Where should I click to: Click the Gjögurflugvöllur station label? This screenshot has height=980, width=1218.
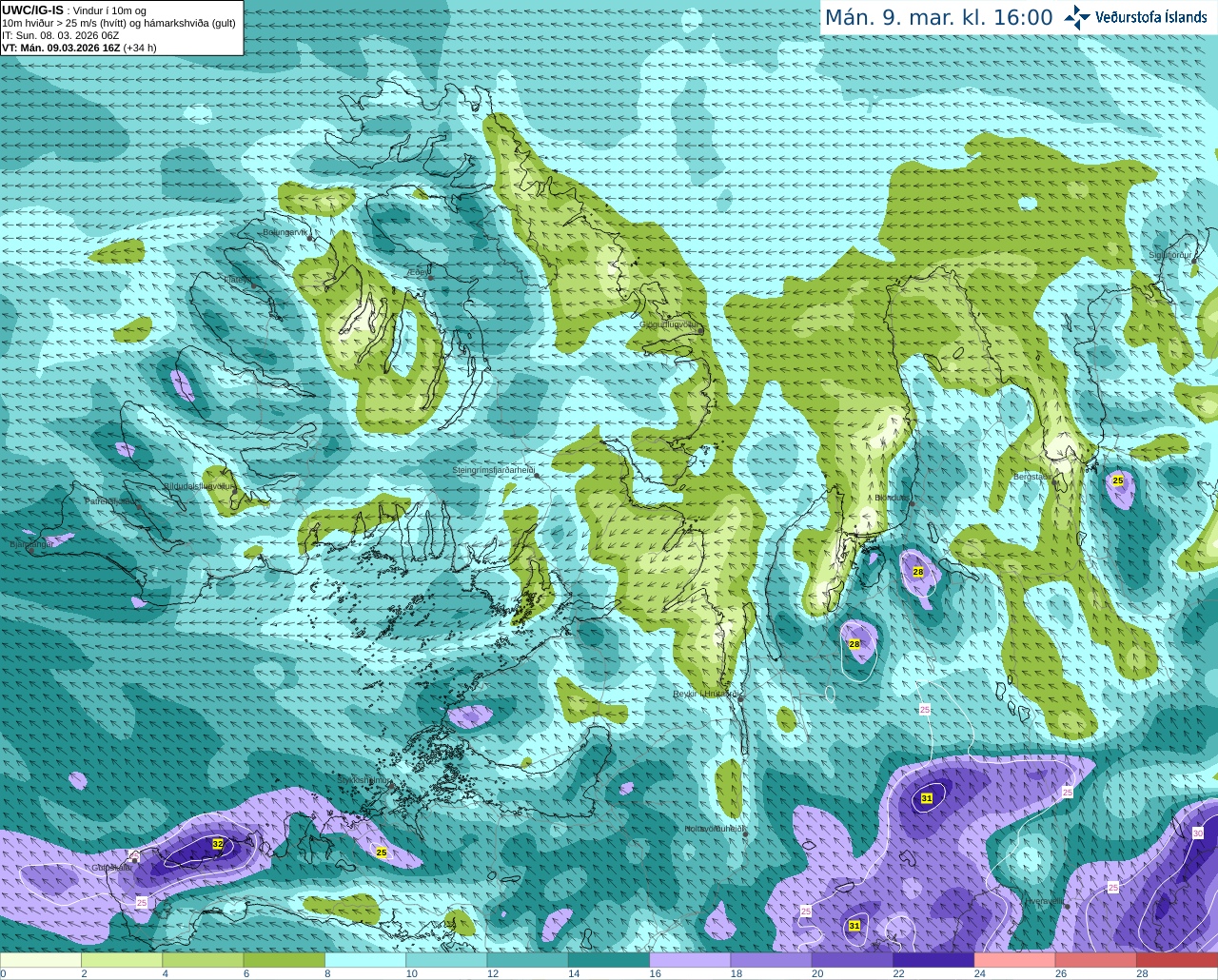pyautogui.click(x=669, y=323)
